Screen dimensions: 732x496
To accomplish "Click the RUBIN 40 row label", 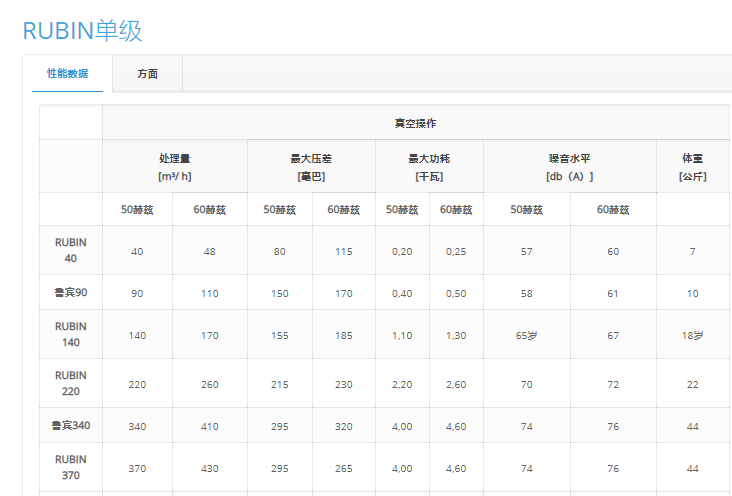I will coord(70,250).
